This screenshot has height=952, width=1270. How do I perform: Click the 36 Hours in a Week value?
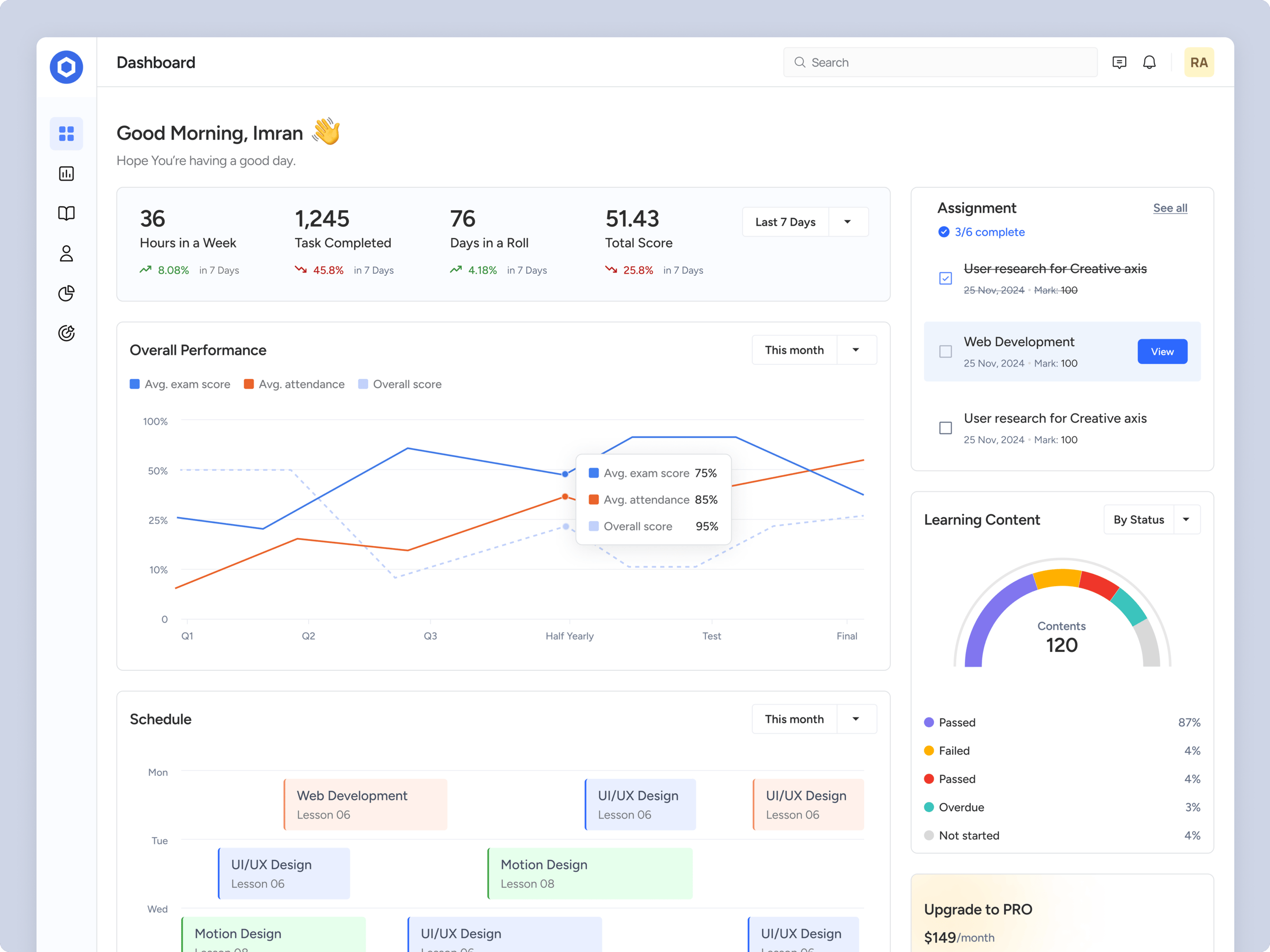click(153, 219)
